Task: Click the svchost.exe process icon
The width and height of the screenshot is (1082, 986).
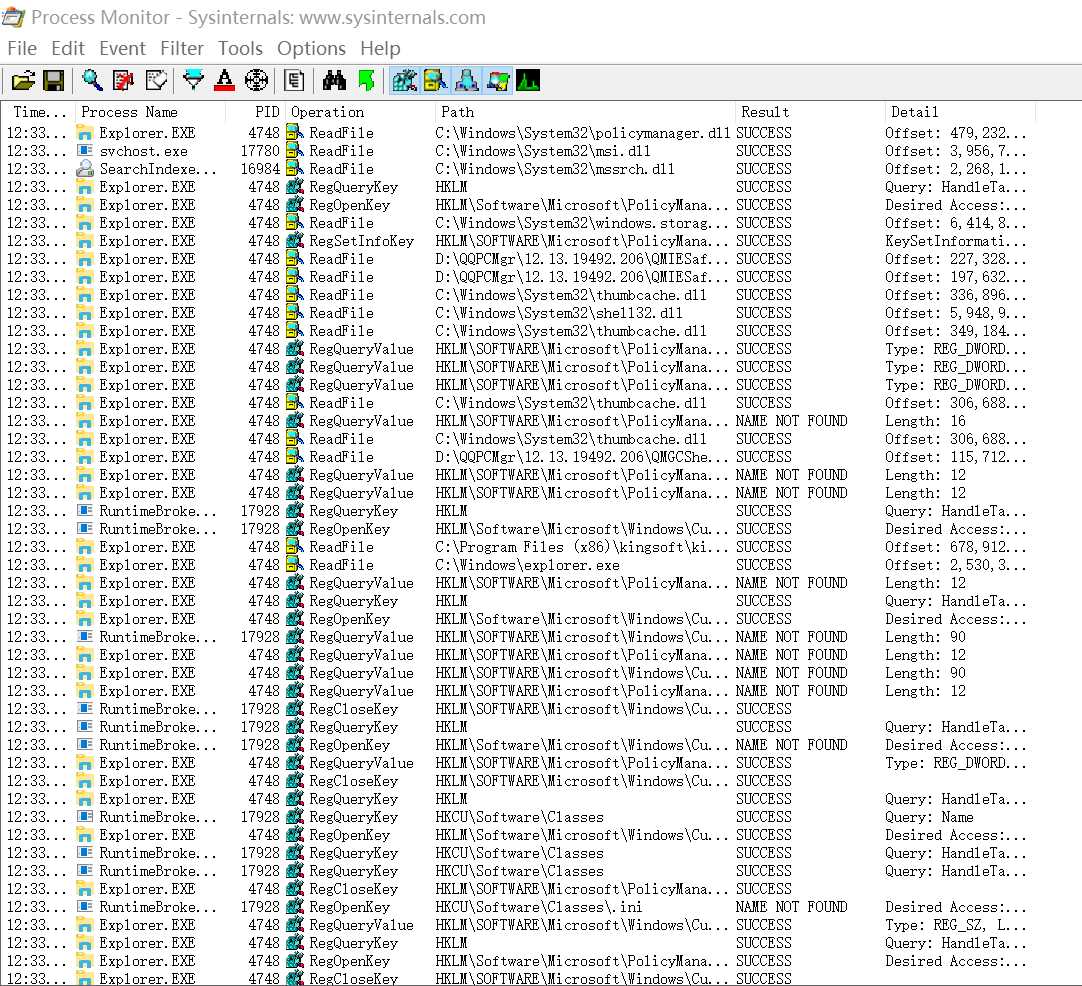Action: (x=85, y=150)
